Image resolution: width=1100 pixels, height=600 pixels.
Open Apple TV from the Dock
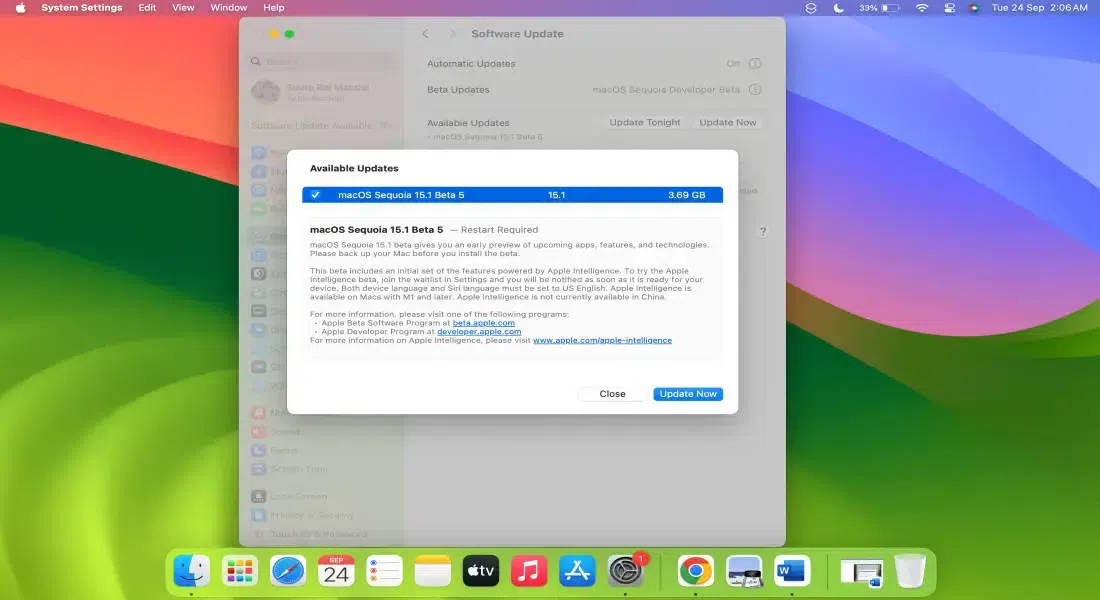tap(481, 571)
